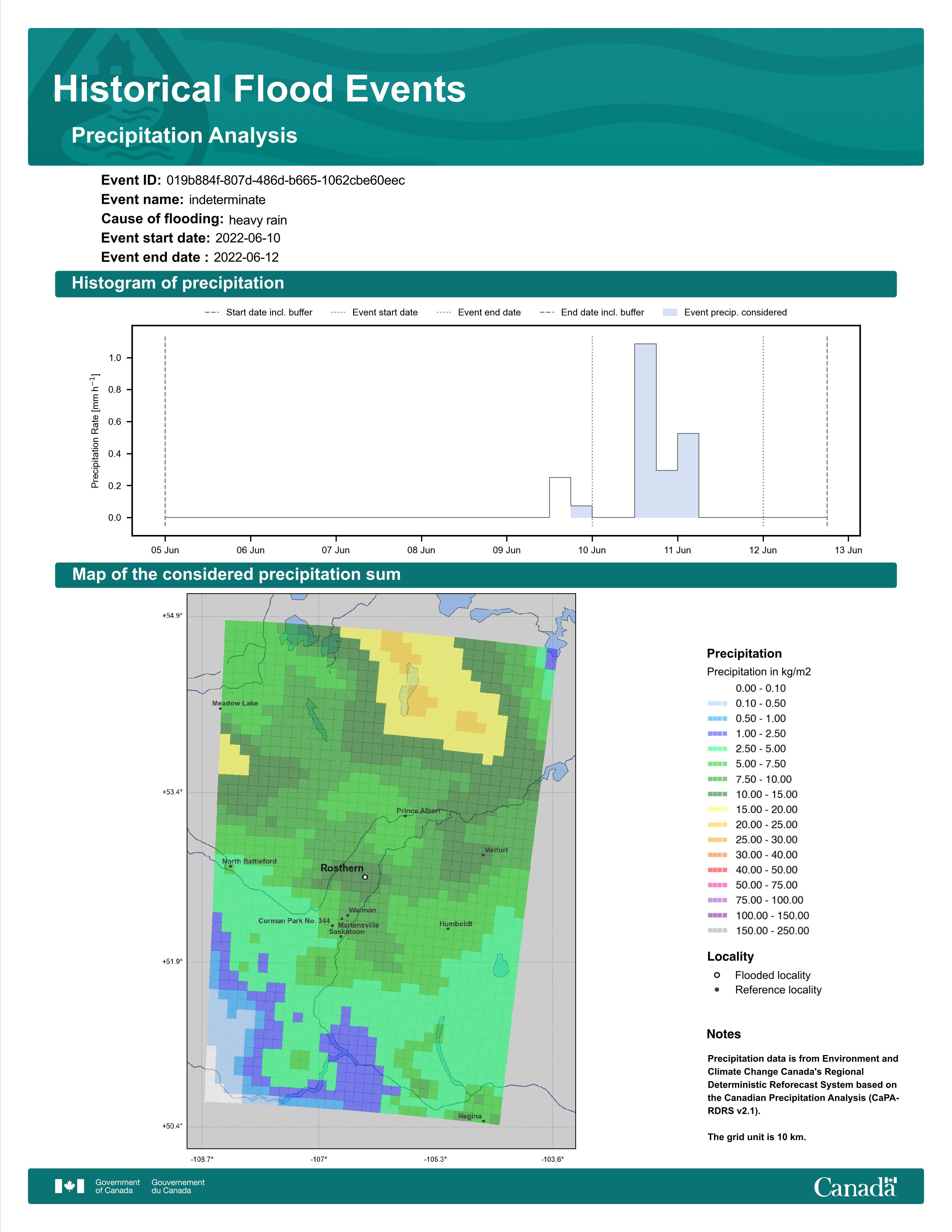Click the Precipitation Rate y-axis label
This screenshot has width=952, height=1232.
pos(95,430)
